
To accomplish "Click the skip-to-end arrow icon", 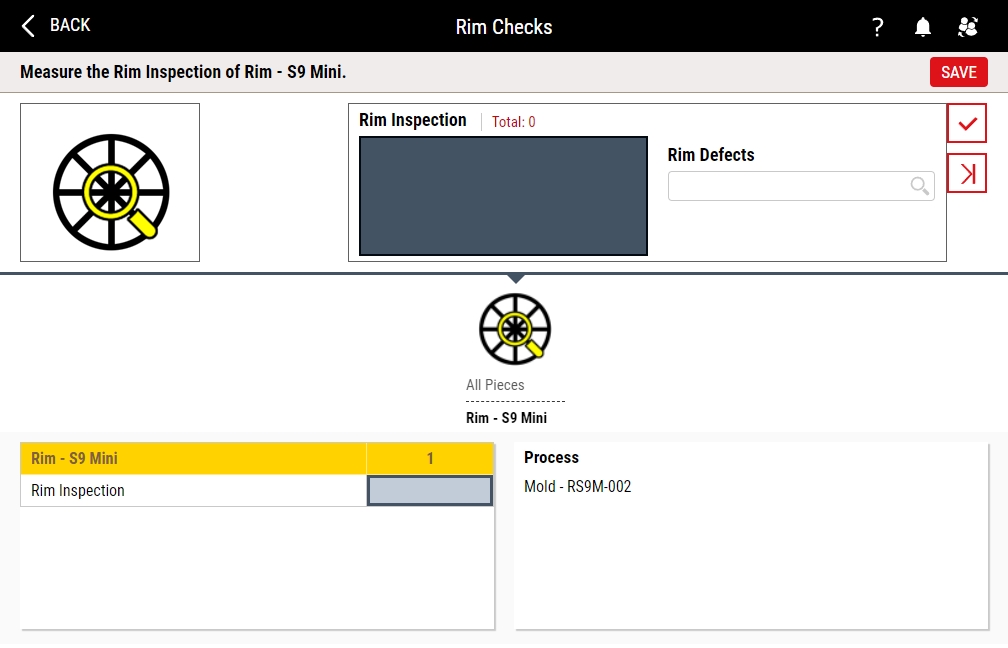I will [x=966, y=173].
